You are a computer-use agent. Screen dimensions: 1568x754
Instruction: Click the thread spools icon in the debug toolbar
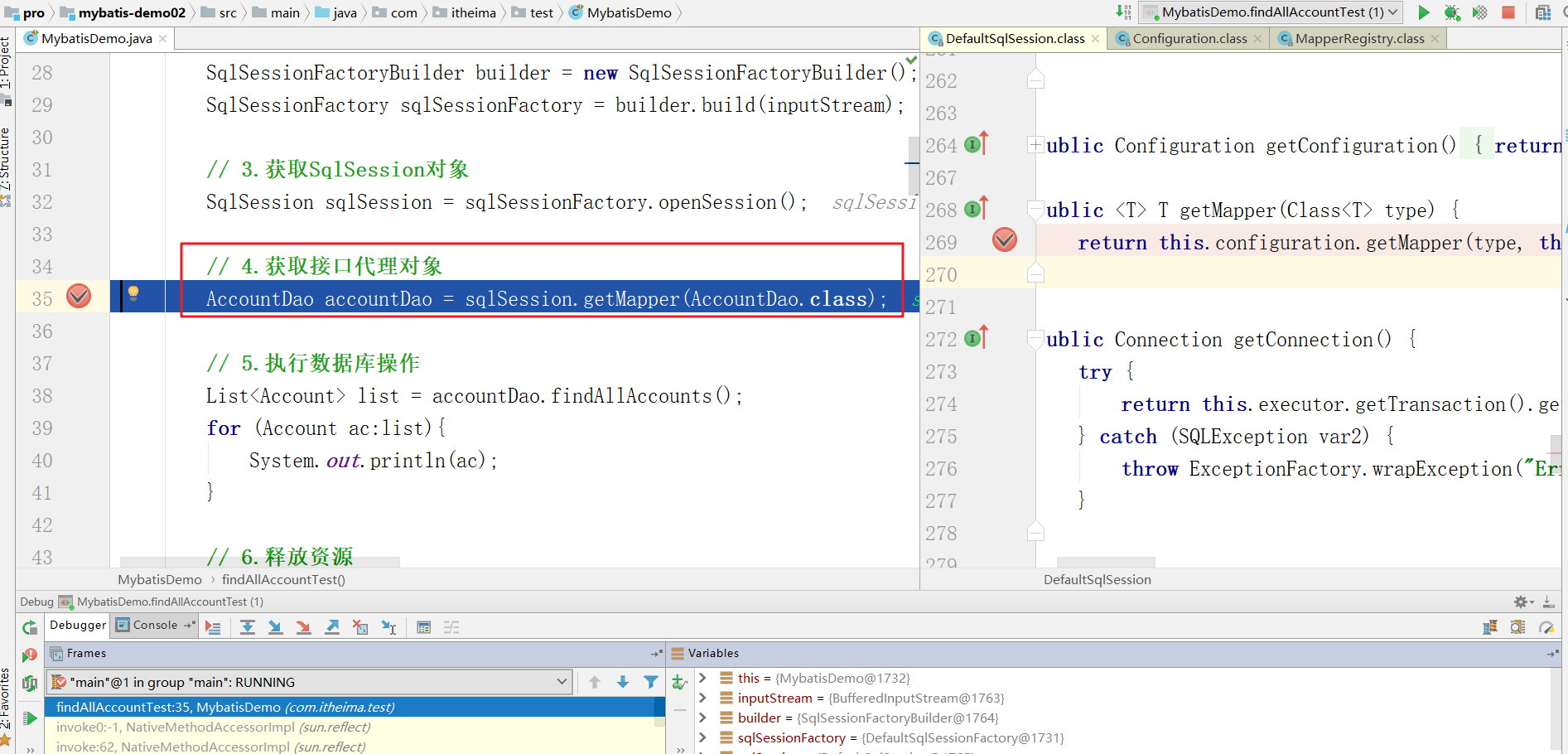pyautogui.click(x=1489, y=627)
